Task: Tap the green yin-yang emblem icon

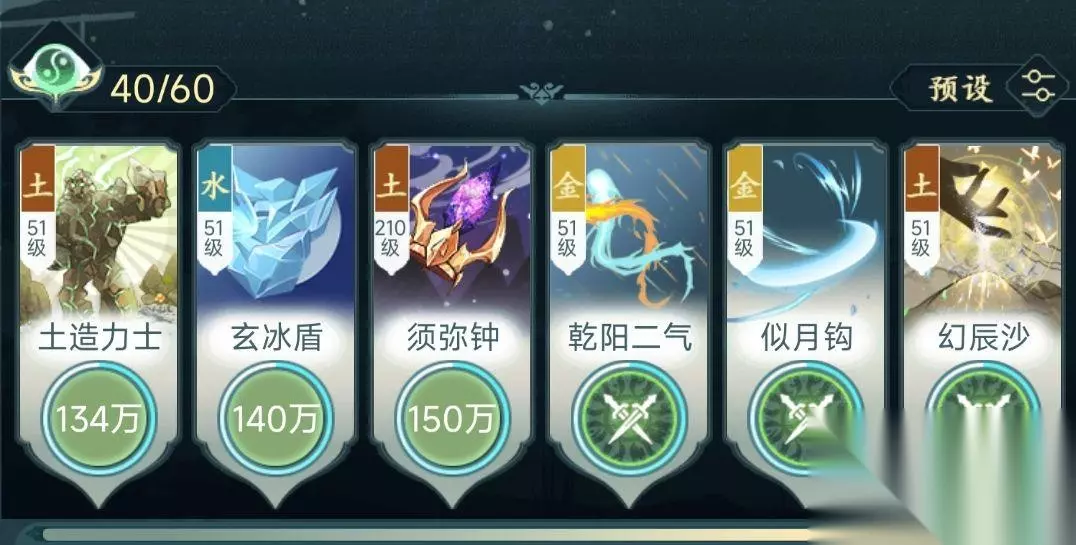Action: coord(55,67)
